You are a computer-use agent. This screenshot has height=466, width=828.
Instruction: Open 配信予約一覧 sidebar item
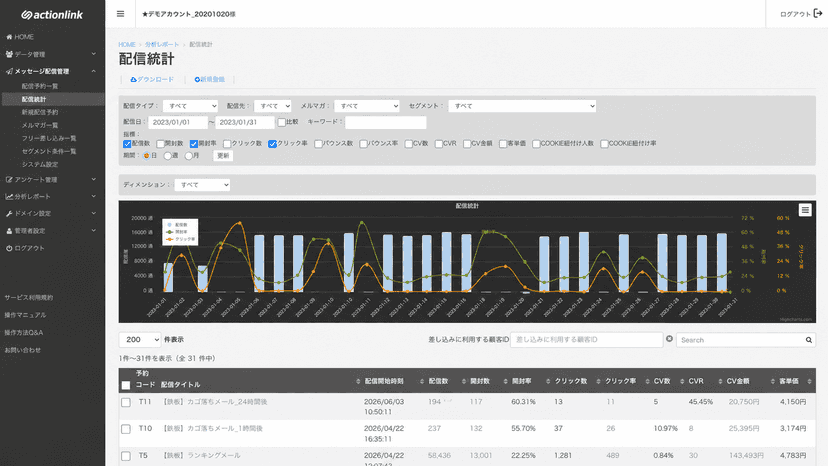tap(40, 86)
